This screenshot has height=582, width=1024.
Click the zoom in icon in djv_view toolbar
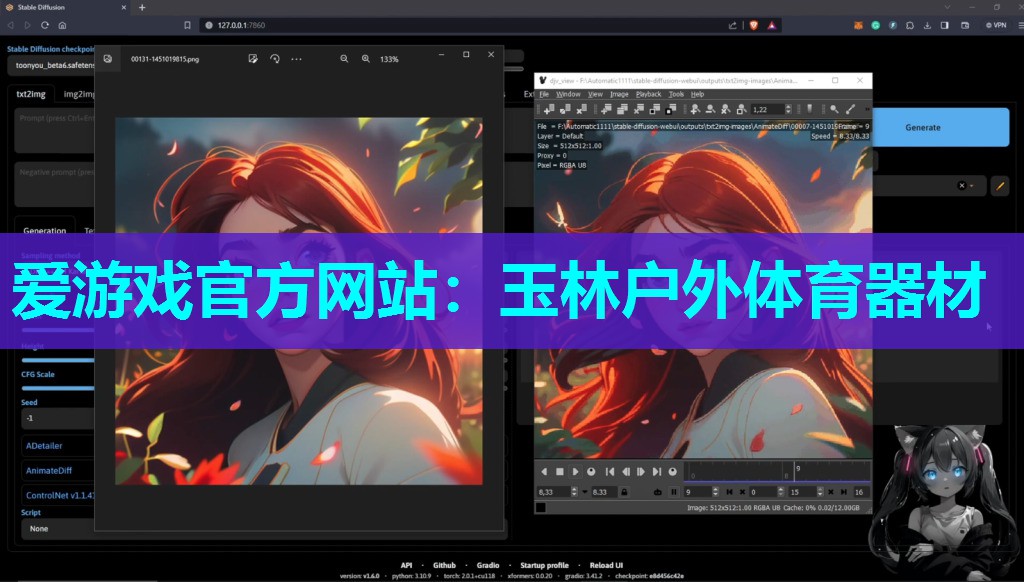[695, 109]
